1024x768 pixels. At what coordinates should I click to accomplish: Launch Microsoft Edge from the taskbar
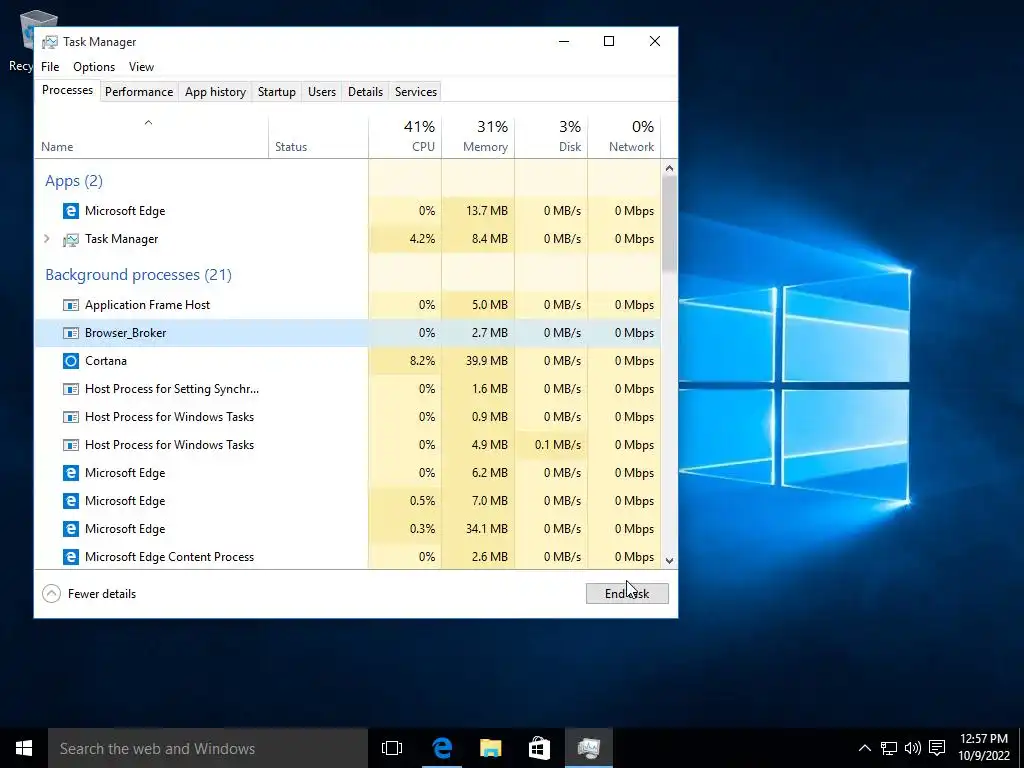[x=442, y=748]
